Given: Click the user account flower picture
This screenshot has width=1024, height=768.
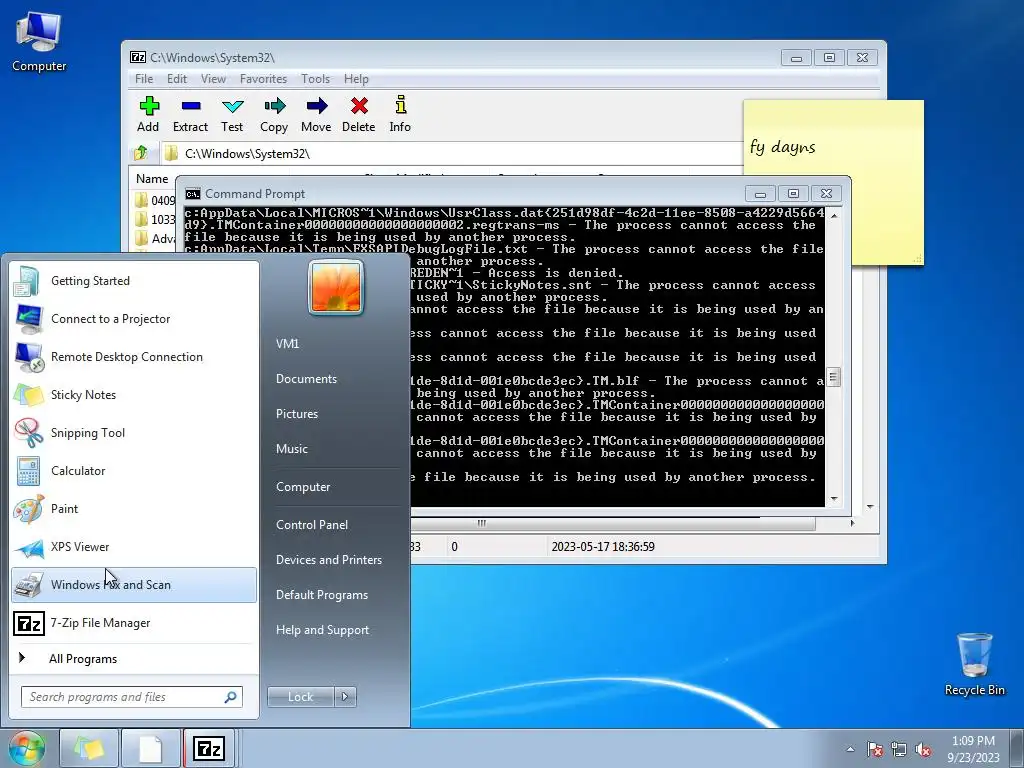Looking at the screenshot, I should [336, 287].
